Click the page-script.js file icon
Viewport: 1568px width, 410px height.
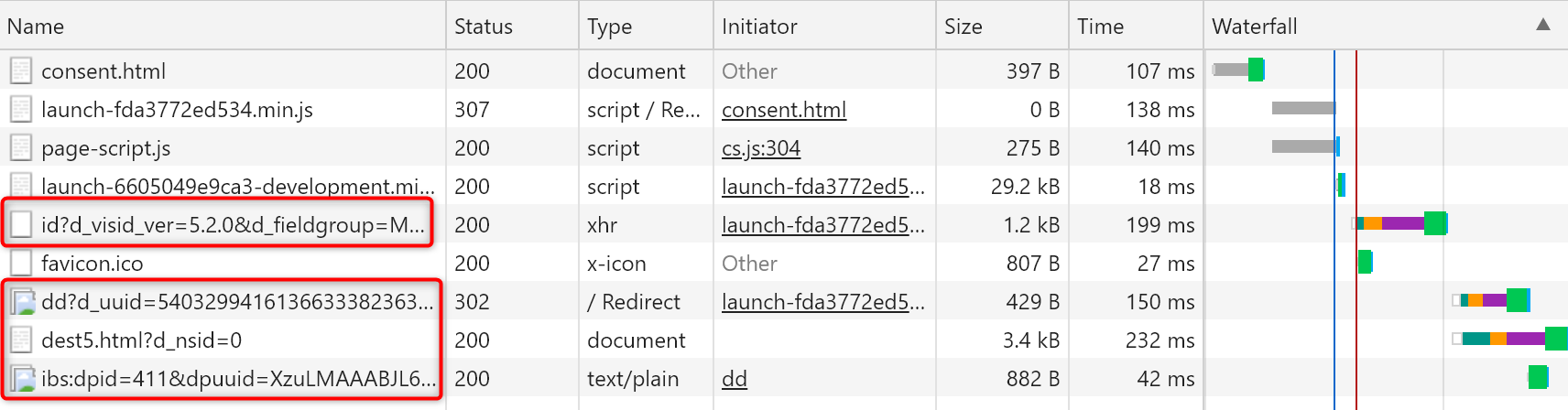[x=21, y=148]
